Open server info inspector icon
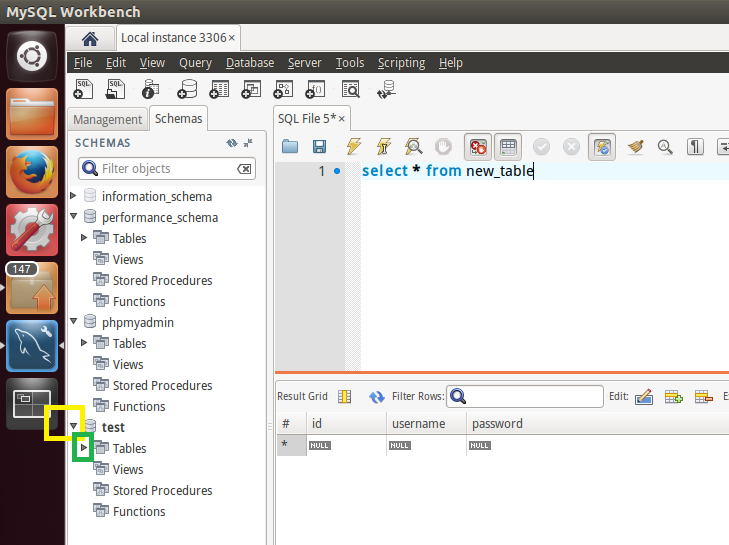Screen dimensions: 729x545 coord(150,89)
